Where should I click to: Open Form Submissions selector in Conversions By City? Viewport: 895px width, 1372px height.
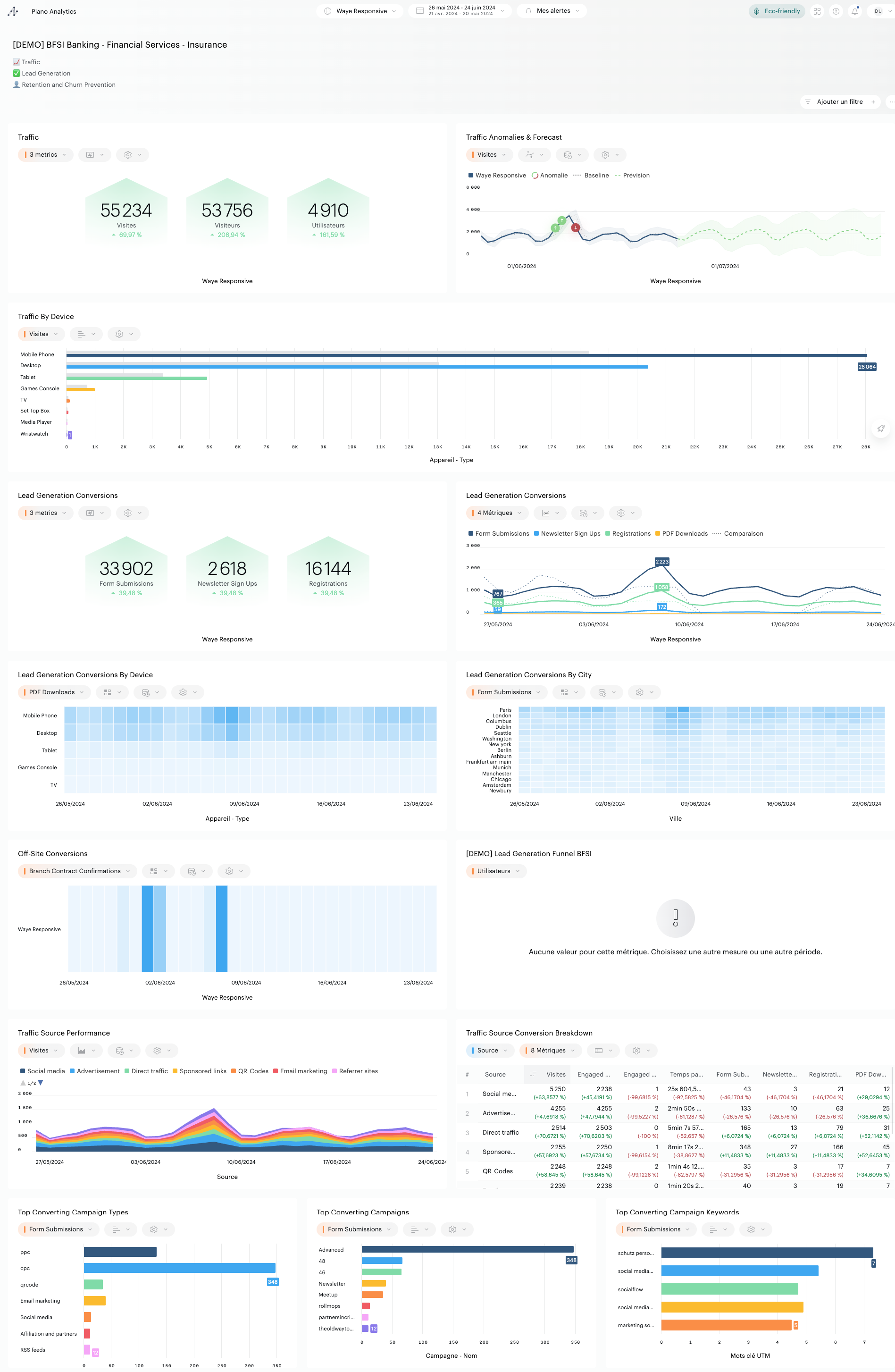point(507,692)
